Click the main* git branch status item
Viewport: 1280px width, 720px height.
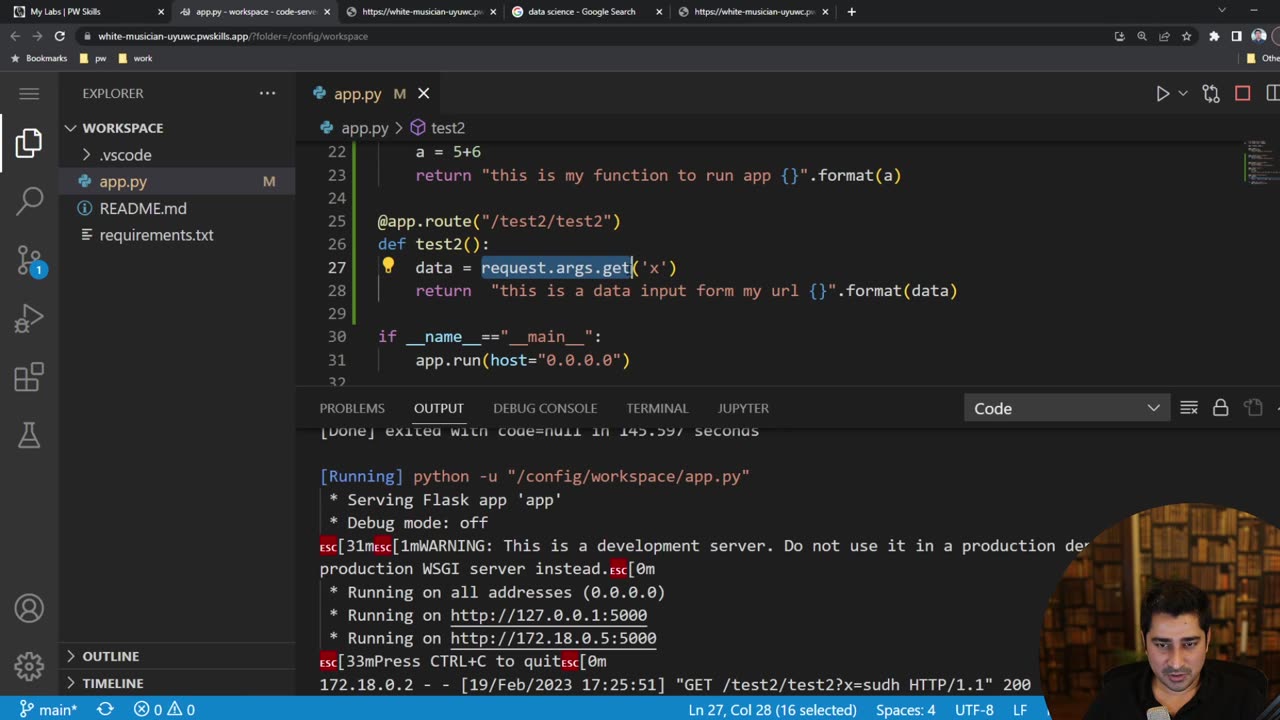coord(48,709)
